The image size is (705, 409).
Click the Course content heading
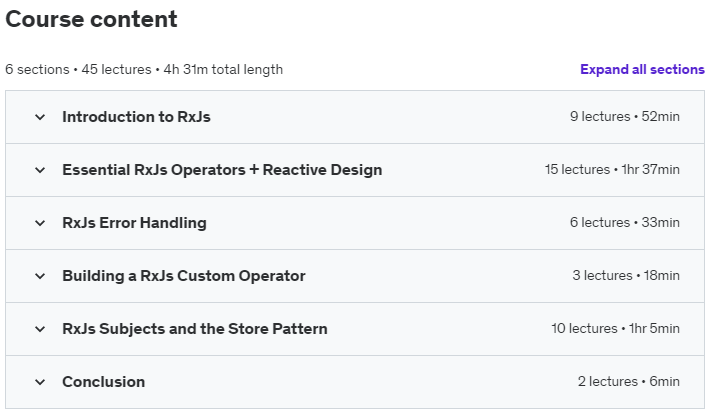click(91, 19)
